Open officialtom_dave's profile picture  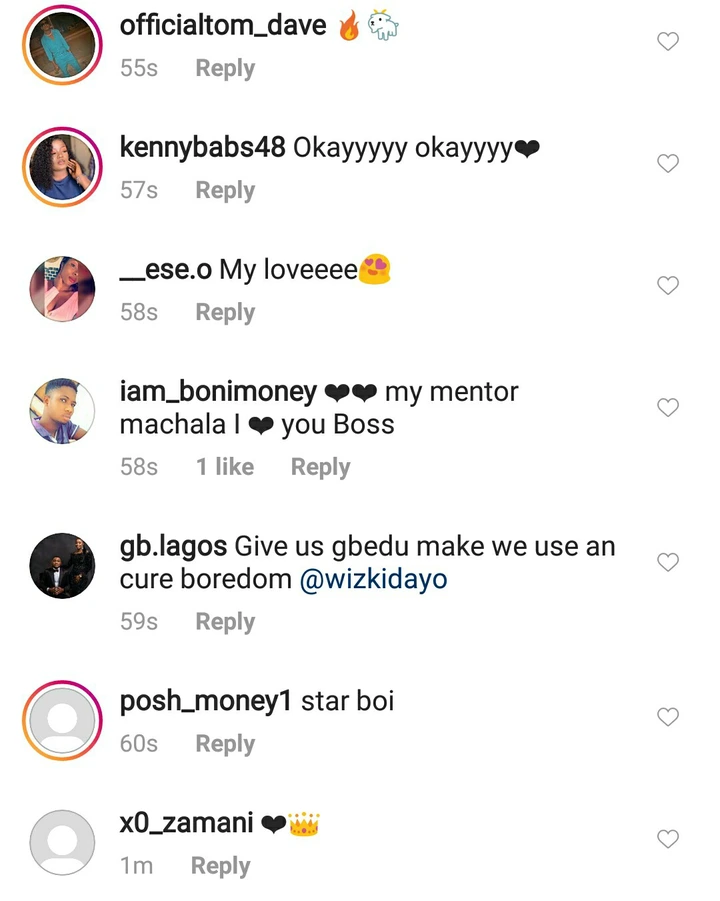point(63,45)
